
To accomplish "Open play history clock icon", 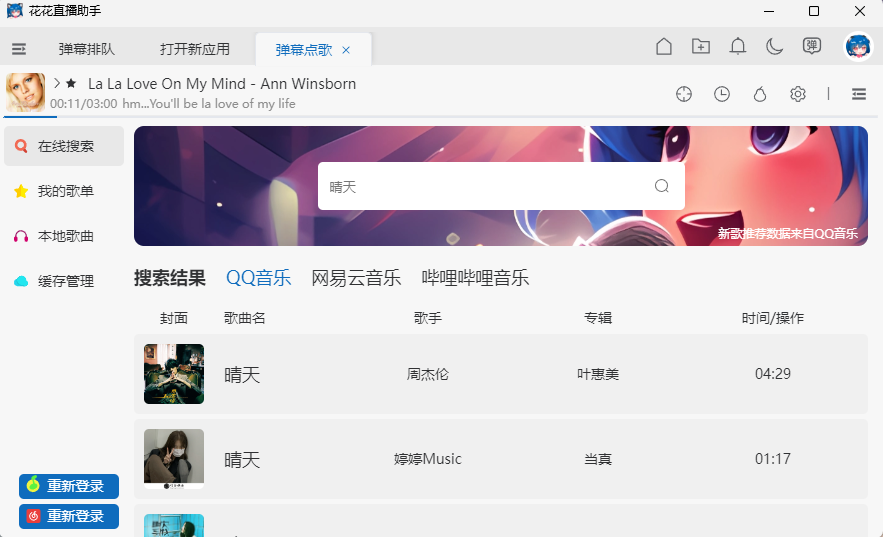I will coord(722,94).
